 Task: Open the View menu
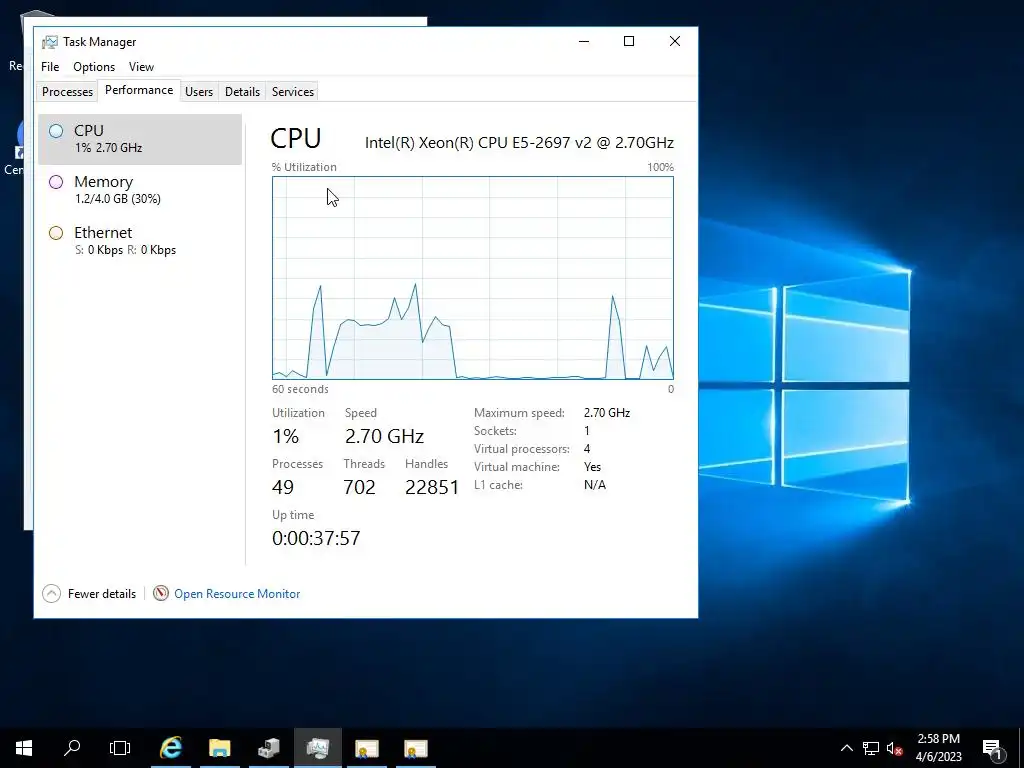pos(141,67)
